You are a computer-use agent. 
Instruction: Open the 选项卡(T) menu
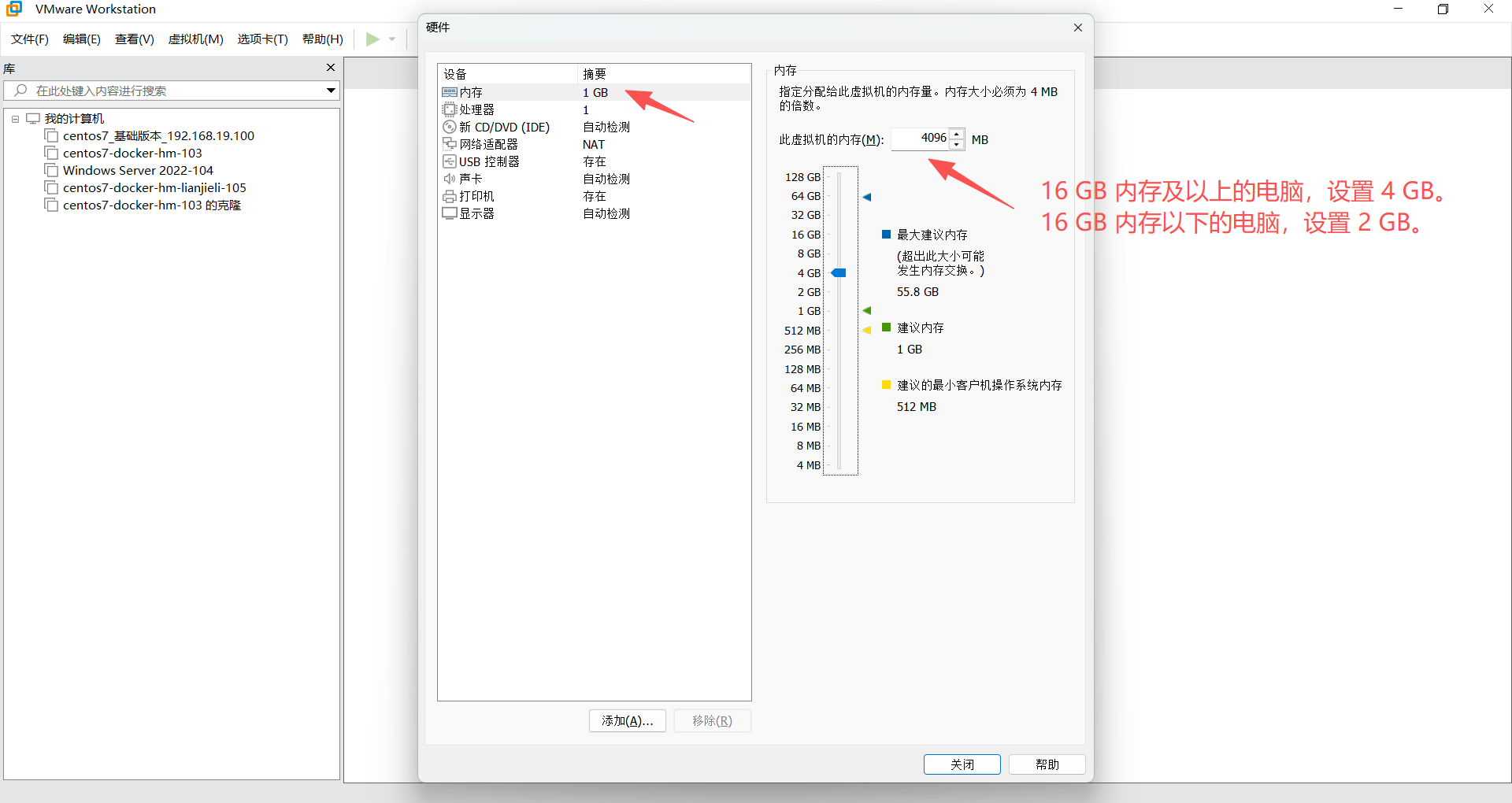pos(263,39)
